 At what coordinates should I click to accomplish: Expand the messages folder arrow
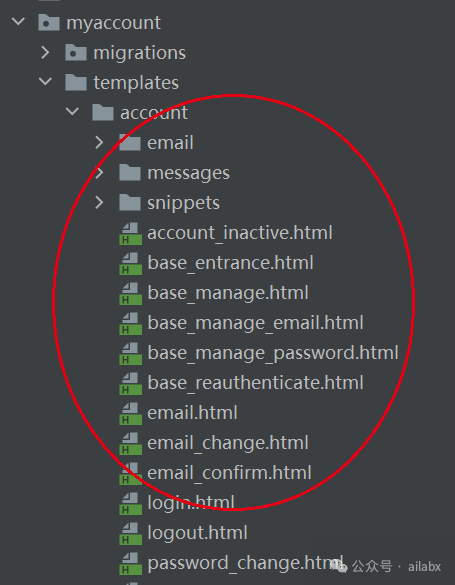(99, 173)
